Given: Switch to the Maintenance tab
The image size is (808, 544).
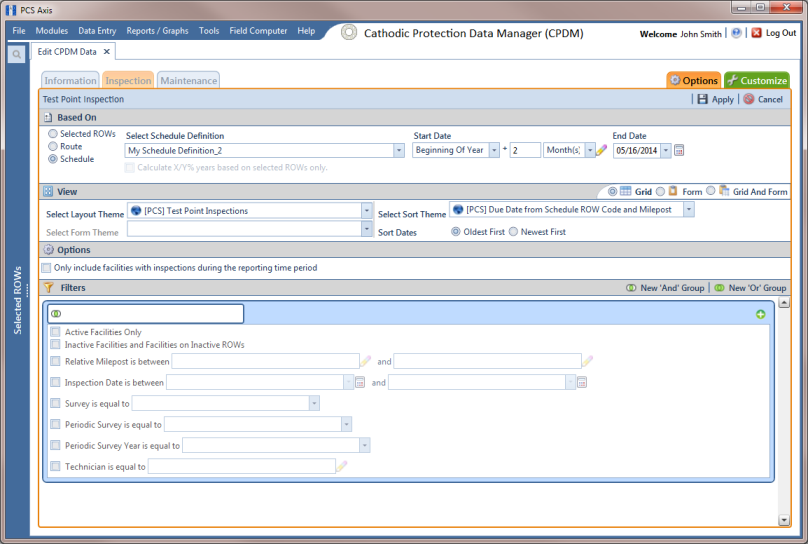Looking at the screenshot, I should [x=189, y=80].
